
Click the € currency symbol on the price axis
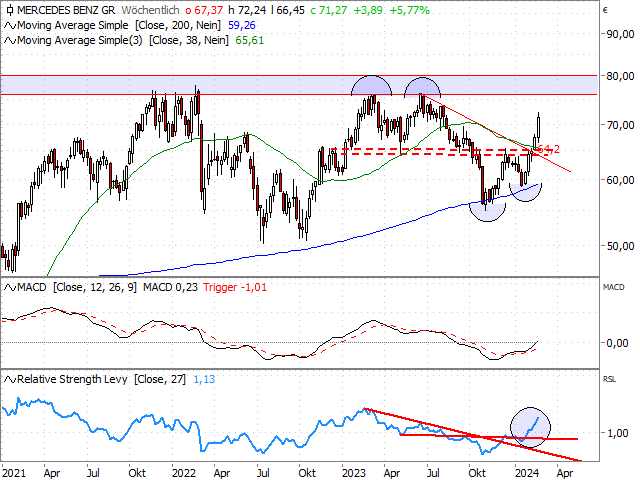pos(605,10)
